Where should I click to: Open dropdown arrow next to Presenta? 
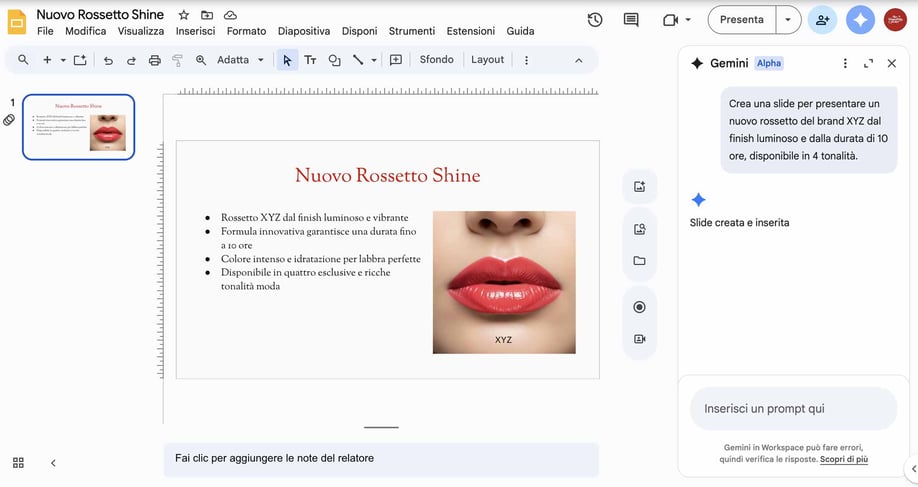[788, 20]
